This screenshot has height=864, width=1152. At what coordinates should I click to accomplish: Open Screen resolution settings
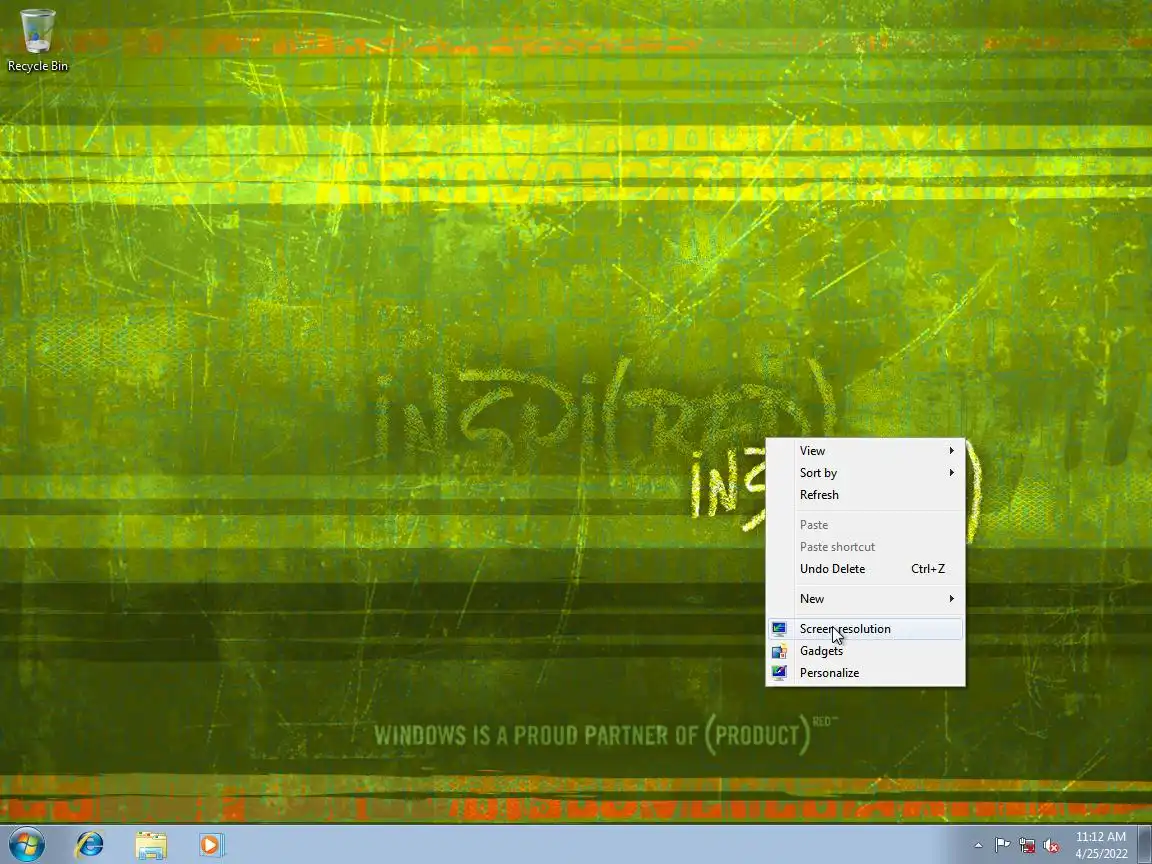865,629
